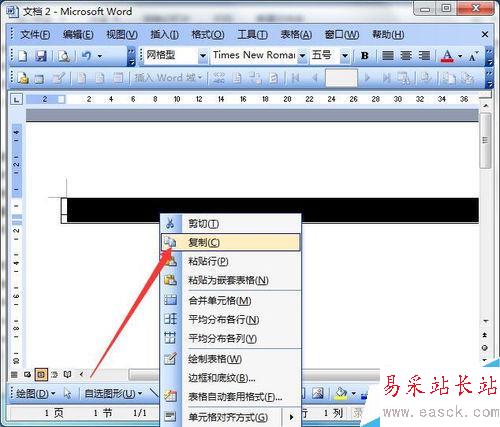Click the previous page double arrow
This screenshot has height=427, width=500.
[485, 335]
